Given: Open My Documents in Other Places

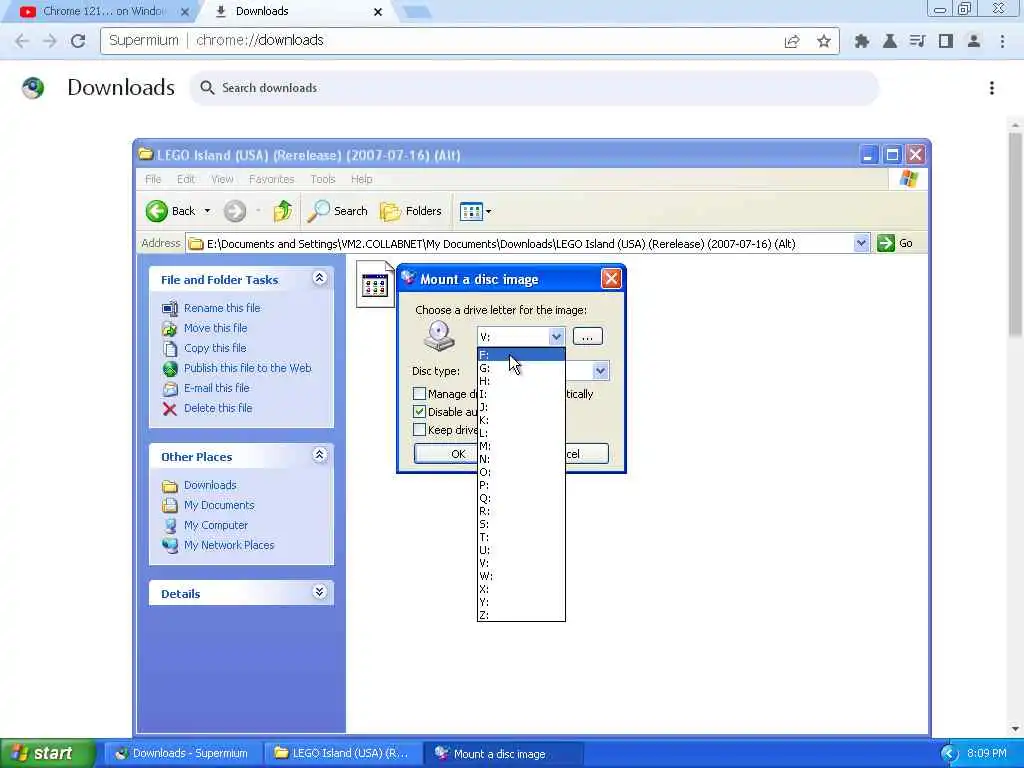Looking at the screenshot, I should (219, 505).
